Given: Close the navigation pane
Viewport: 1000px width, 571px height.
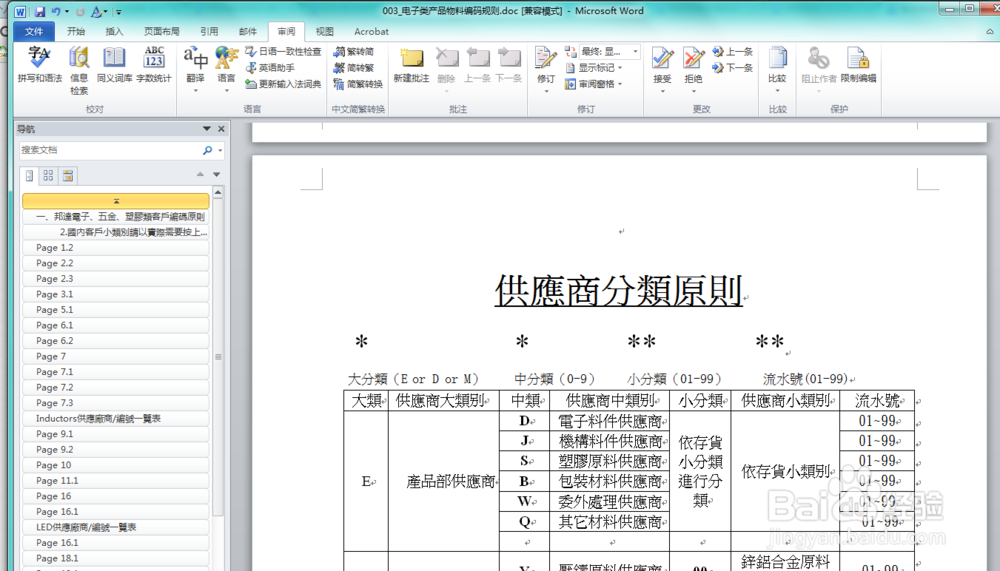Looking at the screenshot, I should (221, 129).
